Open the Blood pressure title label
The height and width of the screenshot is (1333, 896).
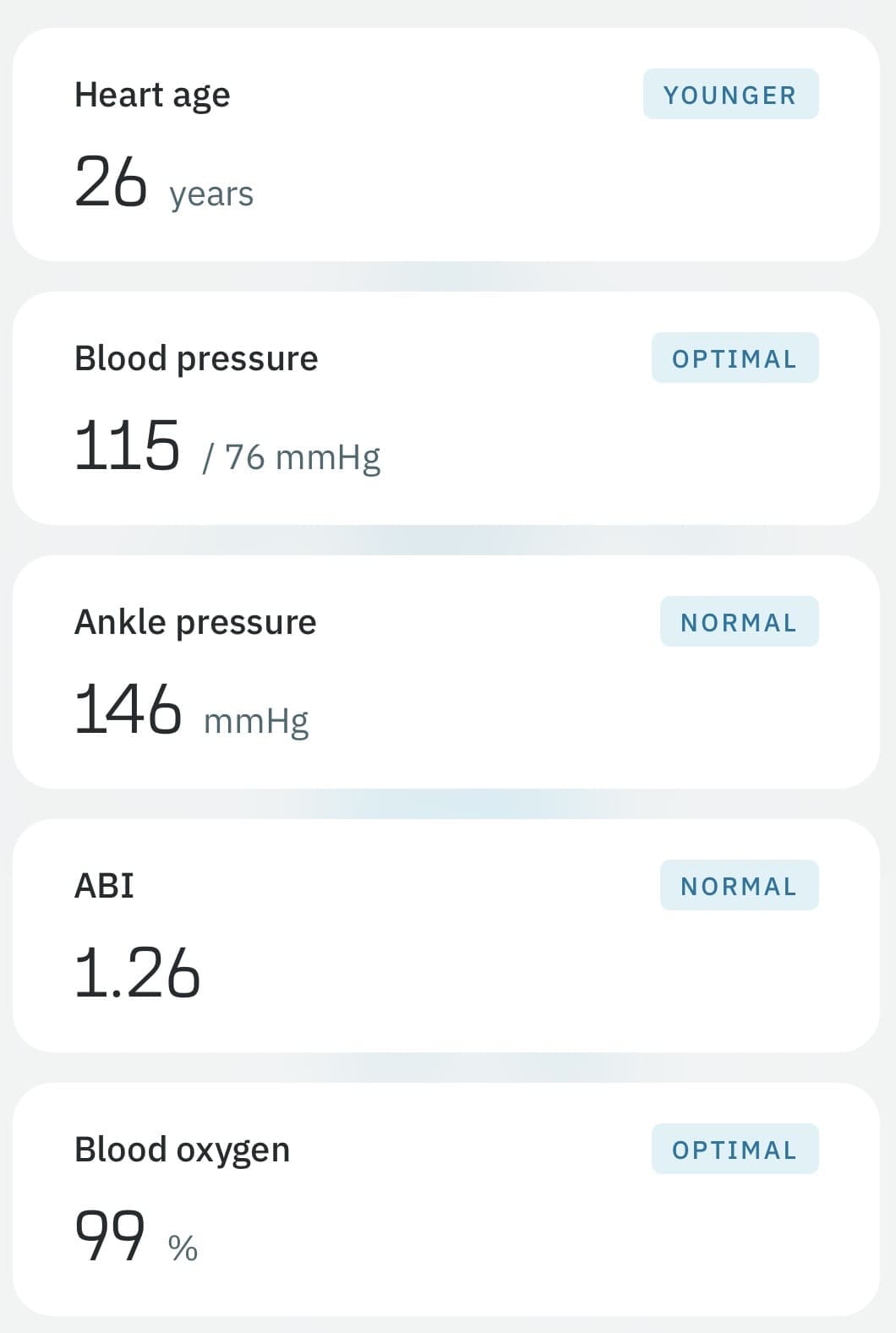[x=196, y=358]
